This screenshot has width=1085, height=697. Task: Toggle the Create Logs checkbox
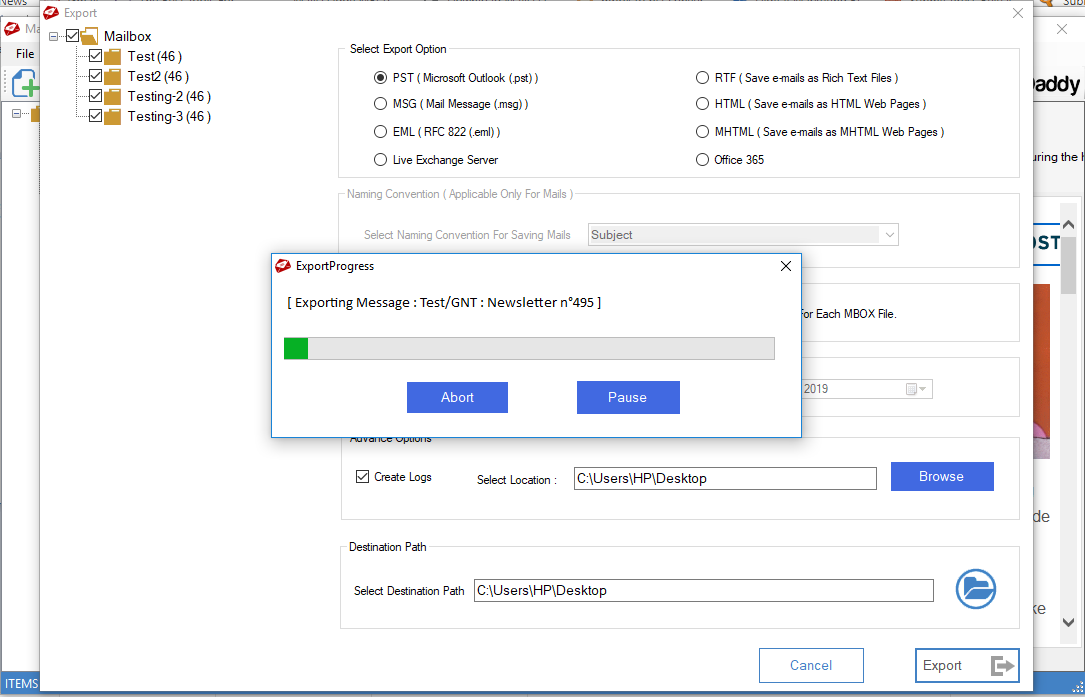(x=362, y=476)
